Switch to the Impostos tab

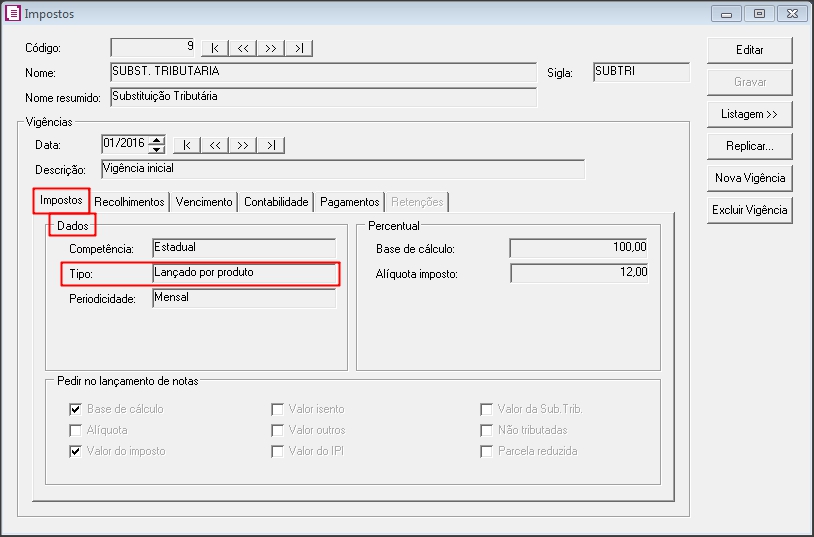tap(61, 200)
